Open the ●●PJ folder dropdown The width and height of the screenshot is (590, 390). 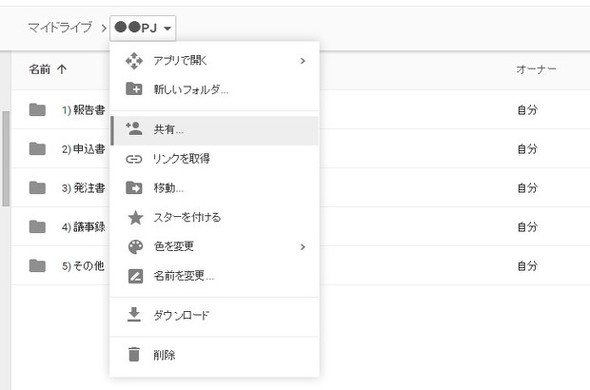(143, 28)
